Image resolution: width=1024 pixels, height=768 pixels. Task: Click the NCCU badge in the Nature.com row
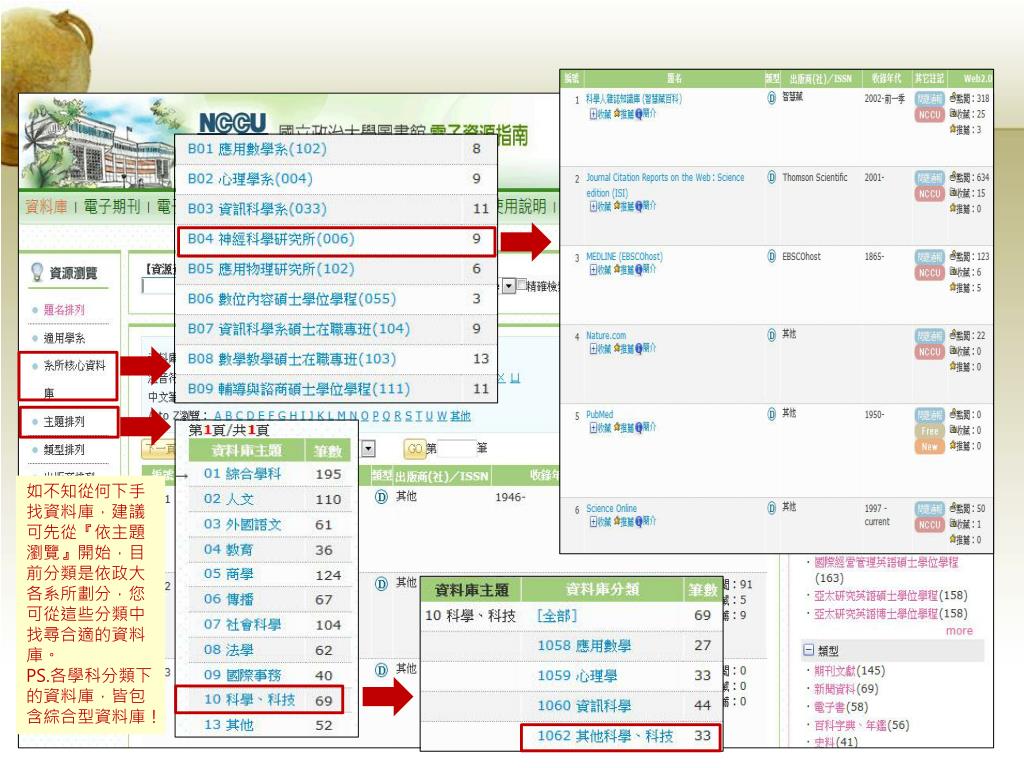point(929,352)
